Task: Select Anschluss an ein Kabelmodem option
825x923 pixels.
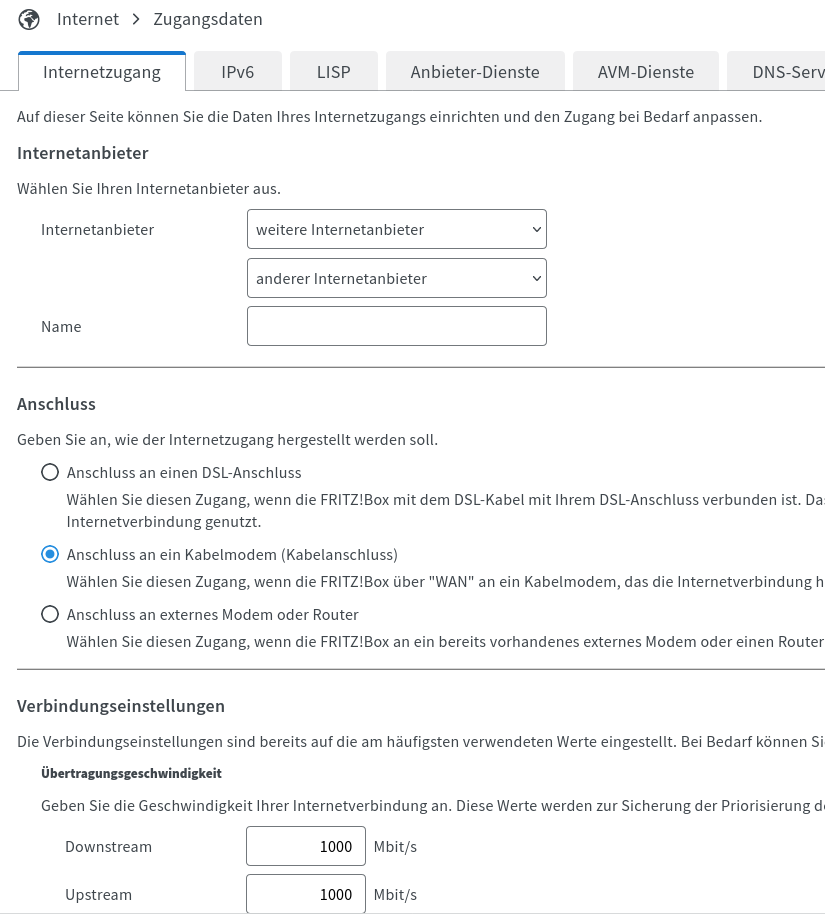Action: point(50,554)
